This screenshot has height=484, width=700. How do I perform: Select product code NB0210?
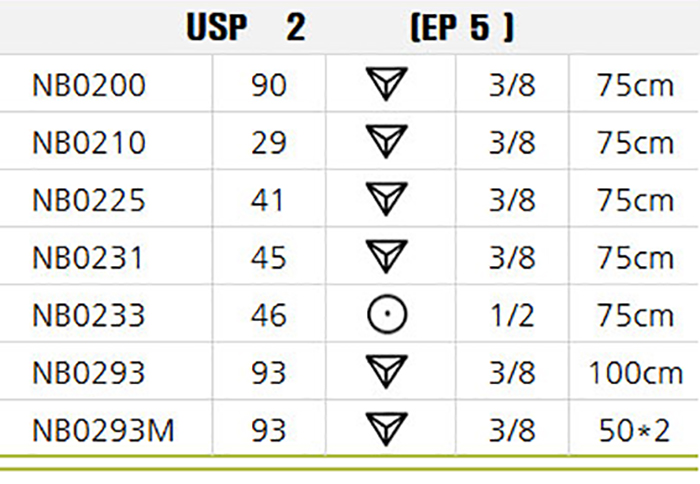coord(89,142)
